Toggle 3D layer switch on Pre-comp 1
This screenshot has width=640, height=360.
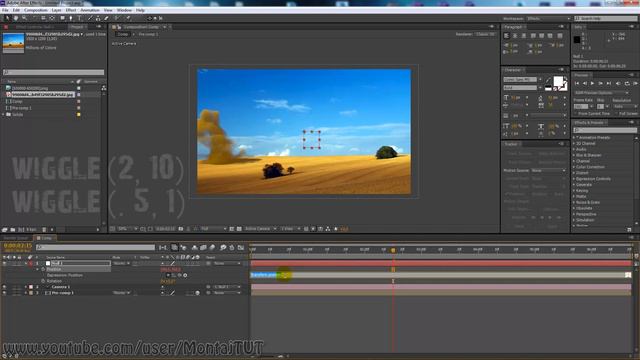click(198, 293)
